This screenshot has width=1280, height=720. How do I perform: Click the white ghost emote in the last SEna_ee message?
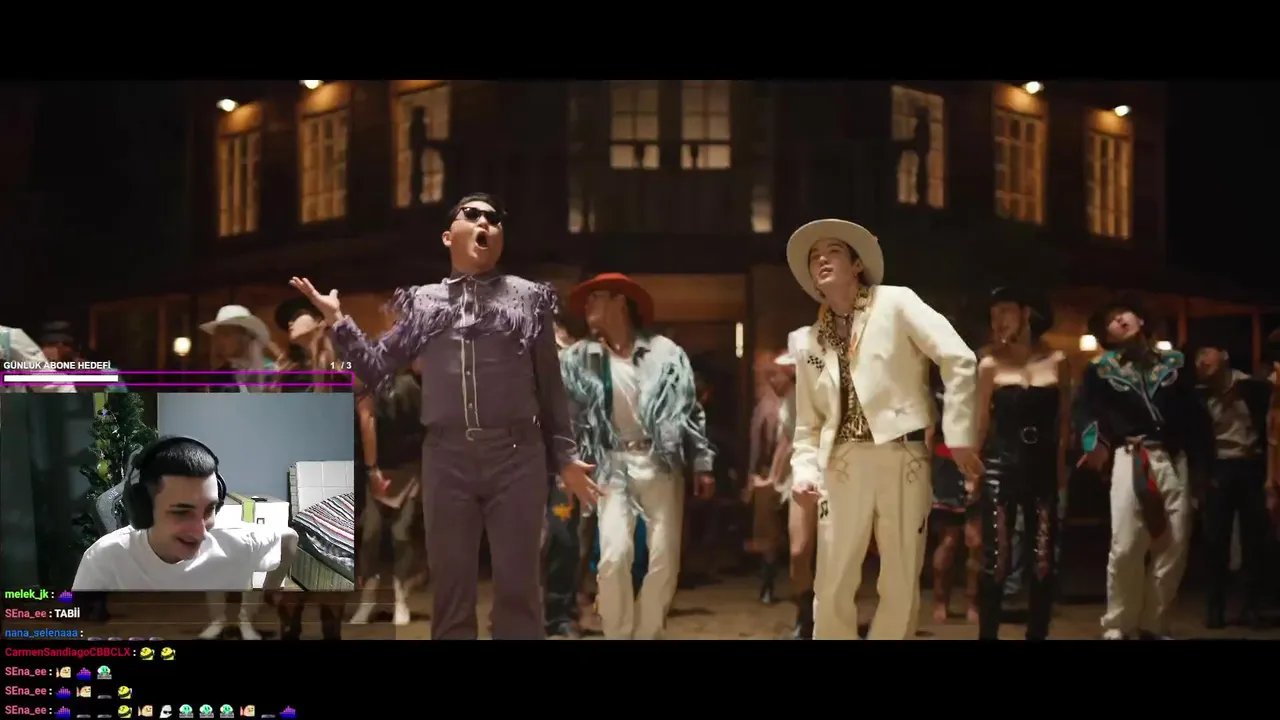[x=166, y=711]
